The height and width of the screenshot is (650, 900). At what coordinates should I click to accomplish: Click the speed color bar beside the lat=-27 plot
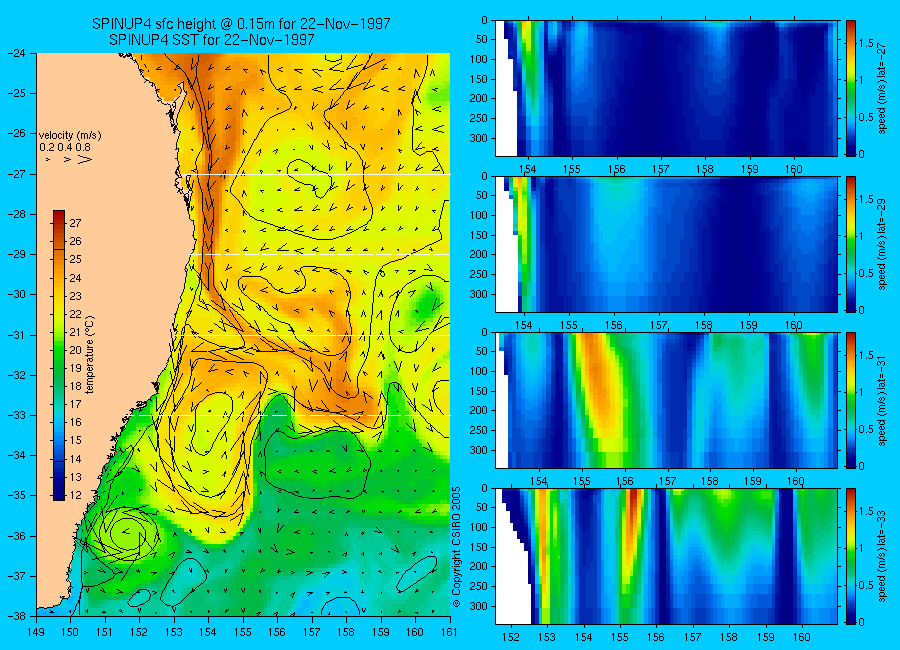[851, 88]
